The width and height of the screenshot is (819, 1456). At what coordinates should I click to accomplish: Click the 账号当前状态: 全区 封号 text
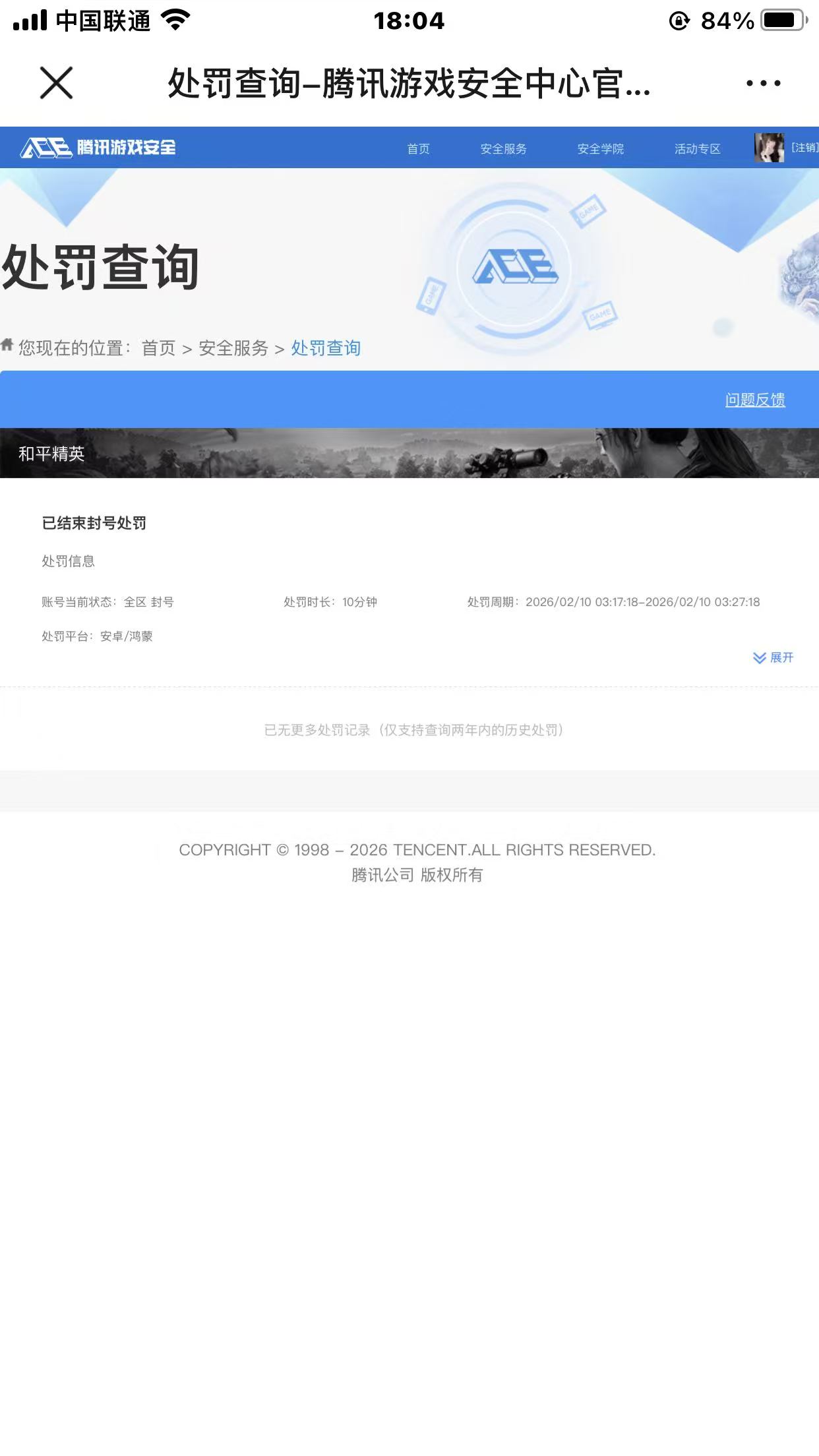click(108, 602)
